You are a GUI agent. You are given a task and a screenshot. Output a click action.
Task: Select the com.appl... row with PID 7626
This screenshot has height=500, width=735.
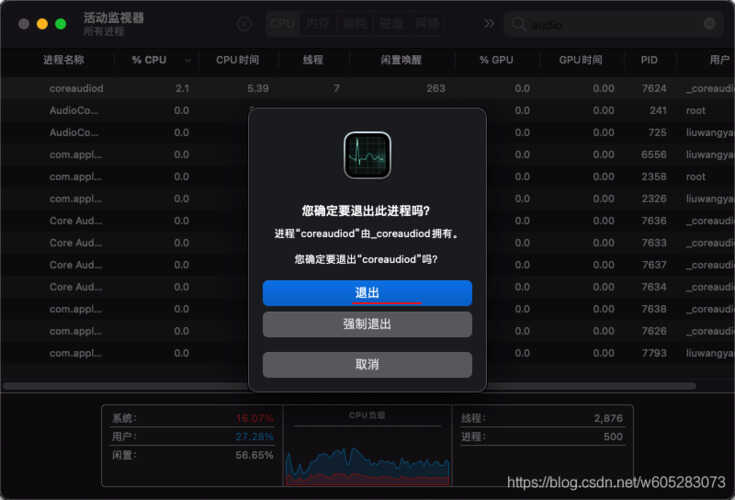click(368, 331)
